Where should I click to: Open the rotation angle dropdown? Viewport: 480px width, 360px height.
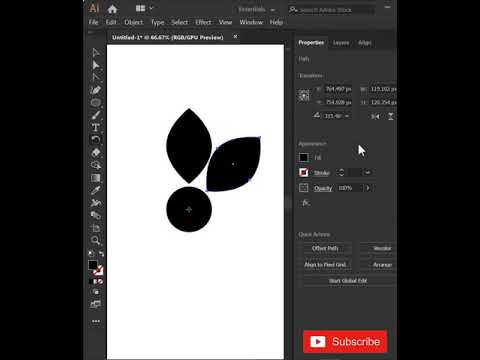[347, 116]
